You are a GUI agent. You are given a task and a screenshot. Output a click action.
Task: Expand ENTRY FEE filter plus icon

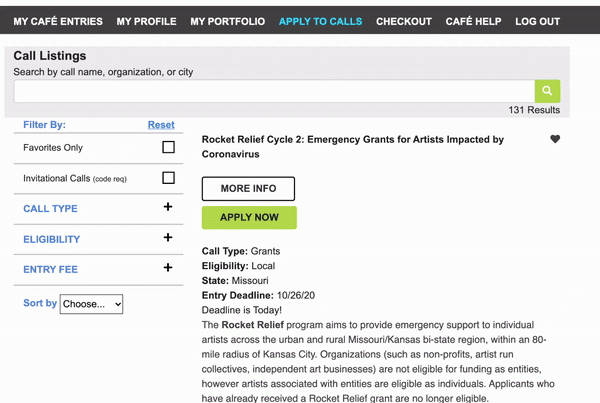(168, 268)
